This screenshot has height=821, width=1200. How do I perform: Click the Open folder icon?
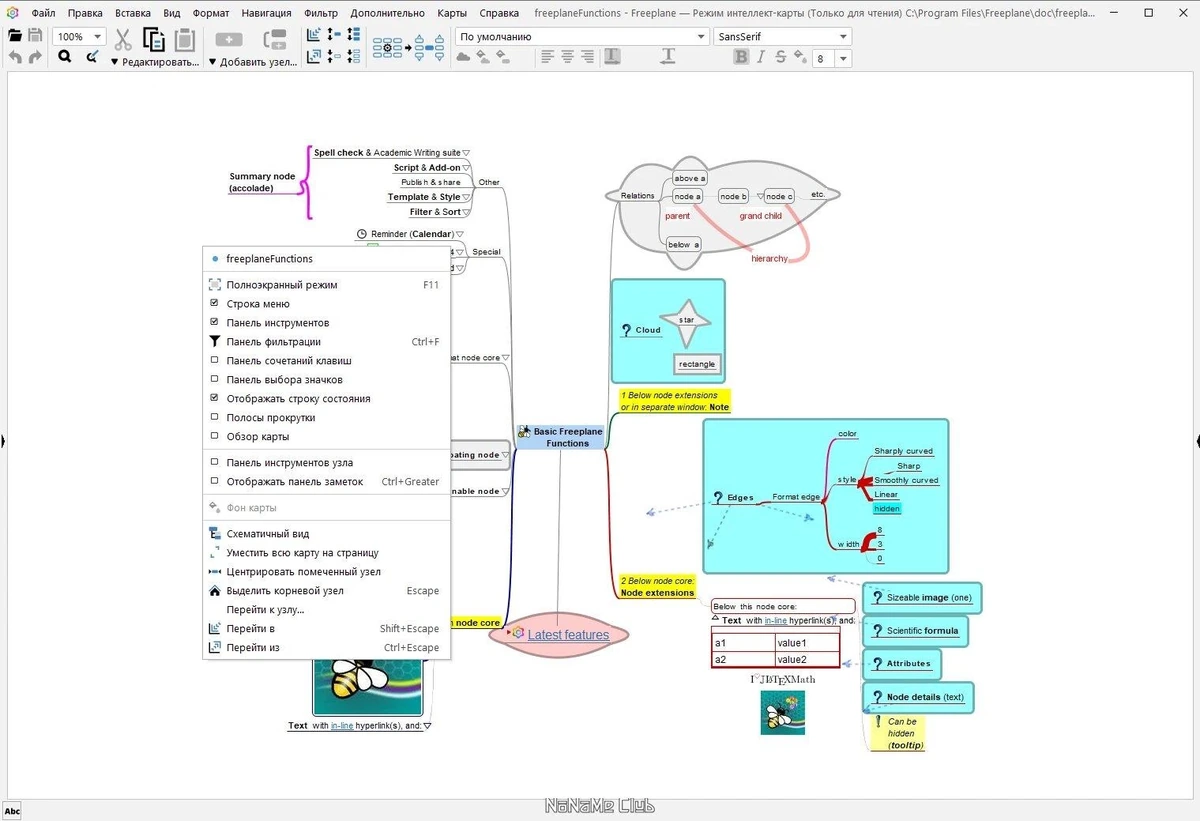(15, 36)
